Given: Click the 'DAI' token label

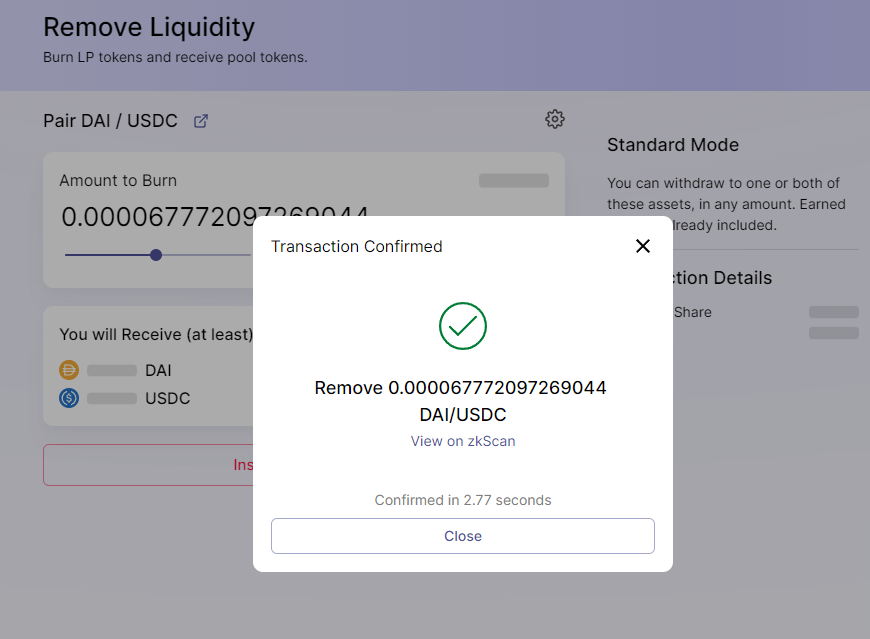Looking at the screenshot, I should [x=158, y=371].
